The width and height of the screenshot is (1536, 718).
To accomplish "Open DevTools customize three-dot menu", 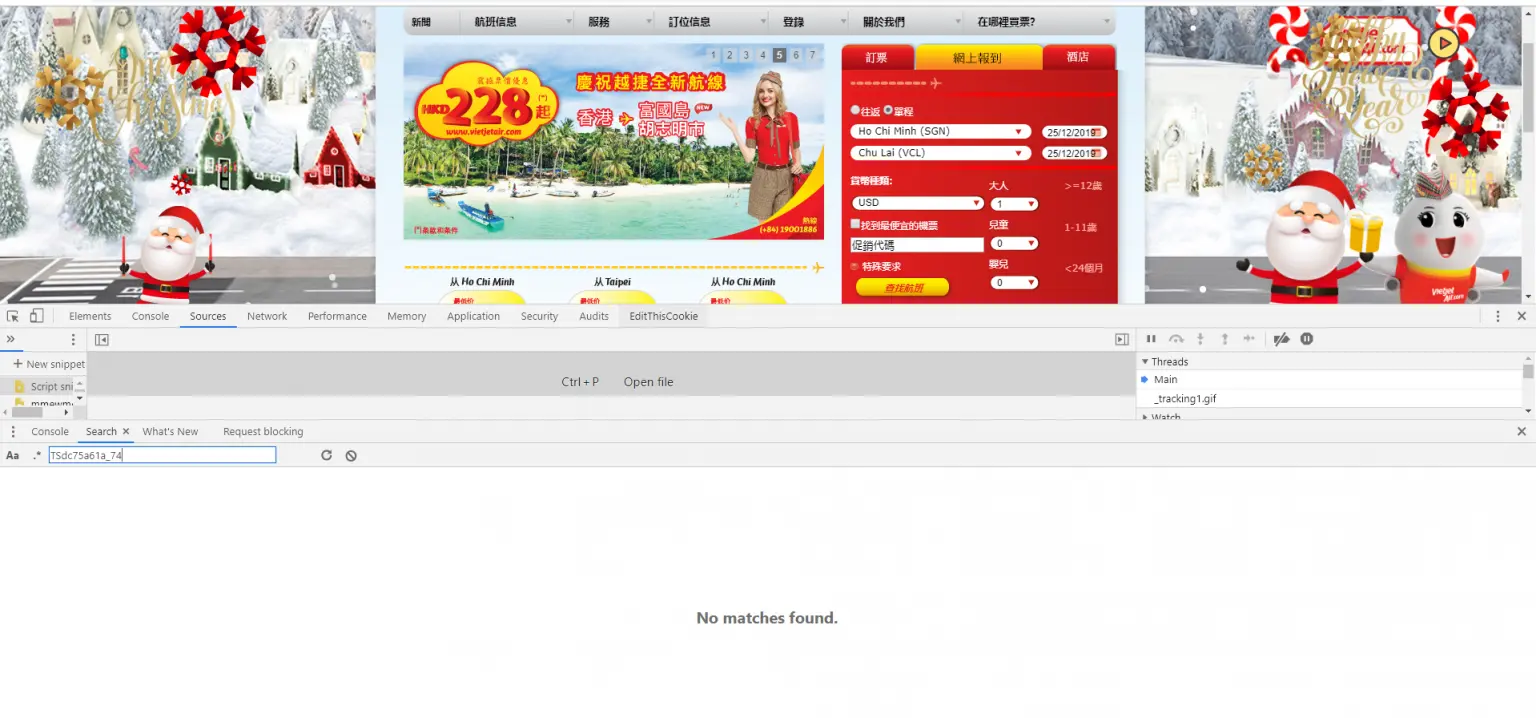I will [x=1497, y=316].
